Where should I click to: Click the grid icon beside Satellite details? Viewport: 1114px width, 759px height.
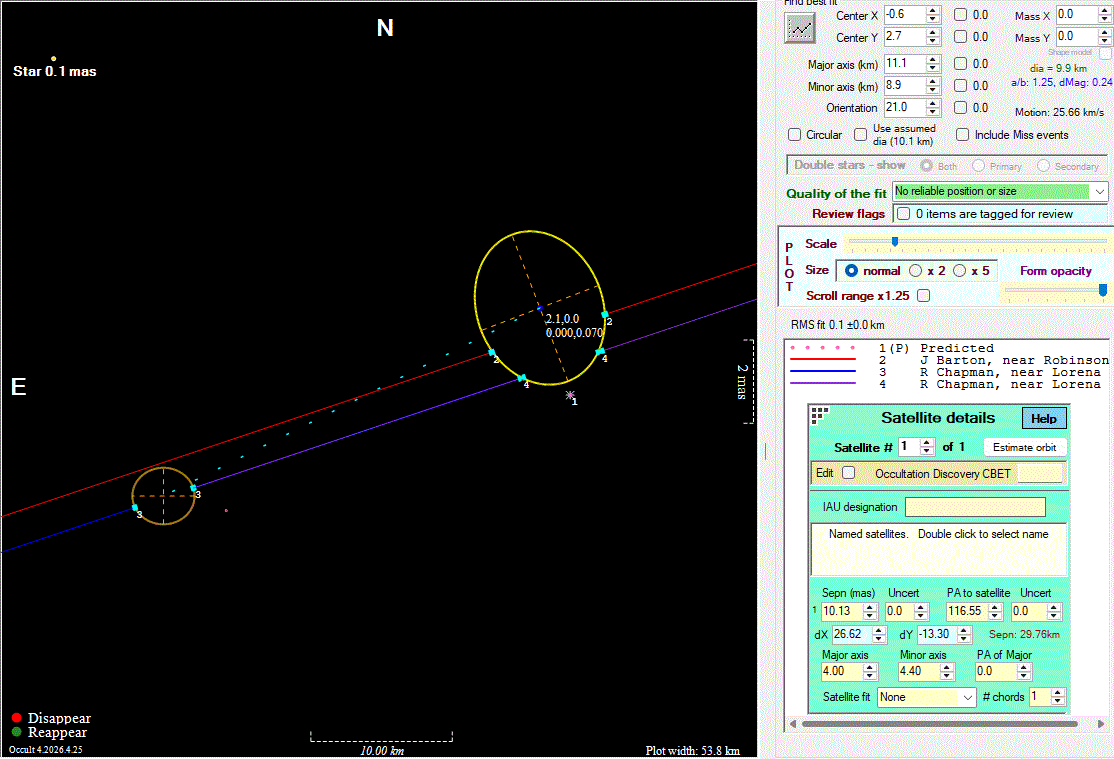820,416
